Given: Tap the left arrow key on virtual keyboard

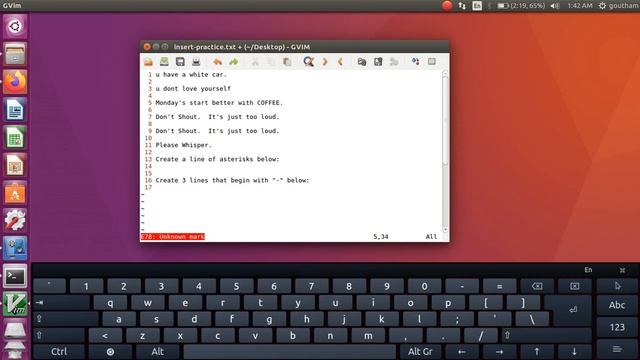Looking at the screenshot, I should [x=462, y=351].
